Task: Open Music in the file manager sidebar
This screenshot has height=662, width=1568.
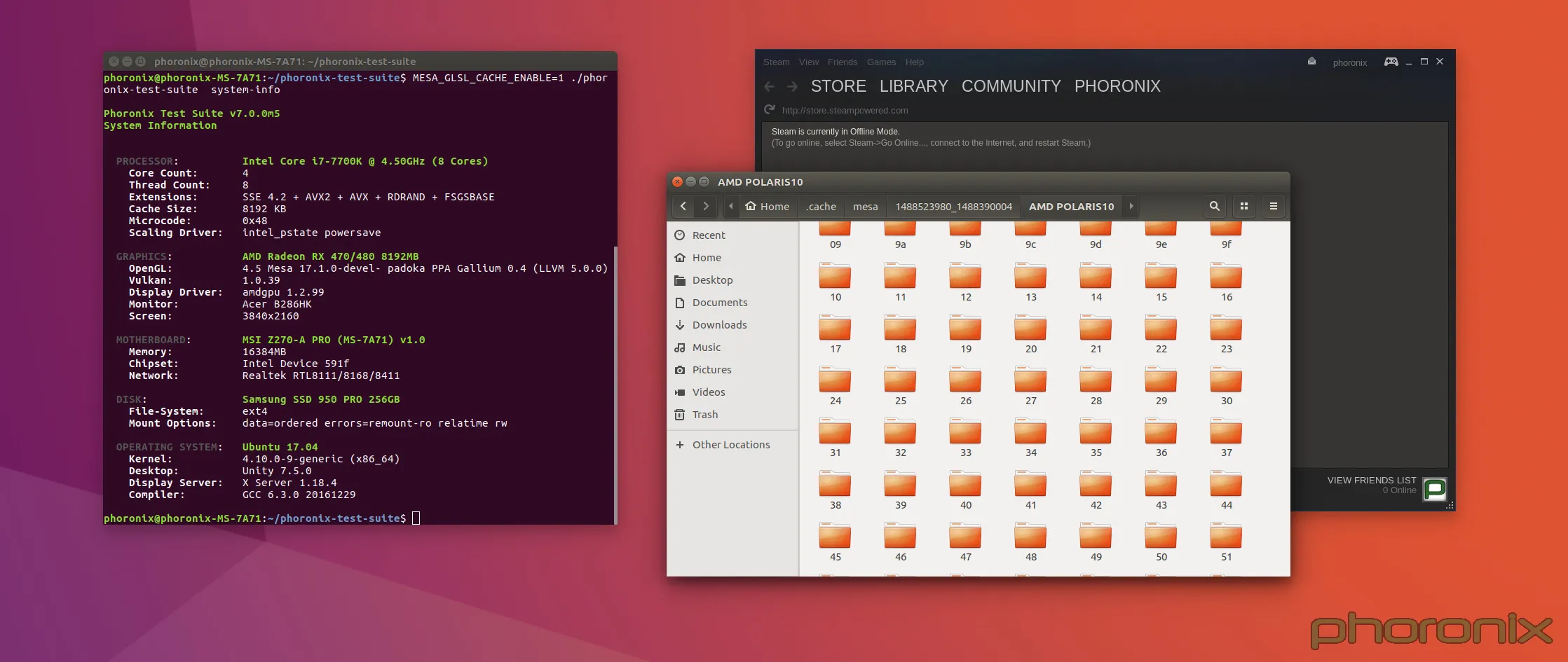Action: [732, 347]
